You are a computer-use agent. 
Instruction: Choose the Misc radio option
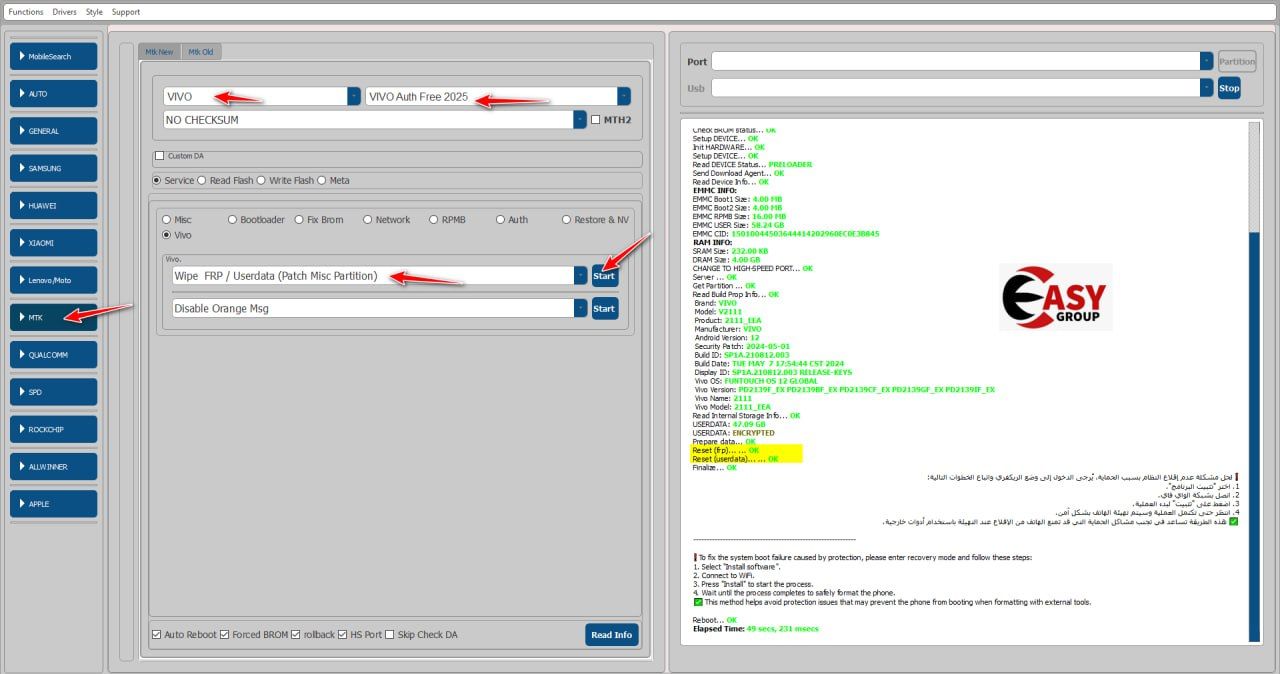click(167, 220)
